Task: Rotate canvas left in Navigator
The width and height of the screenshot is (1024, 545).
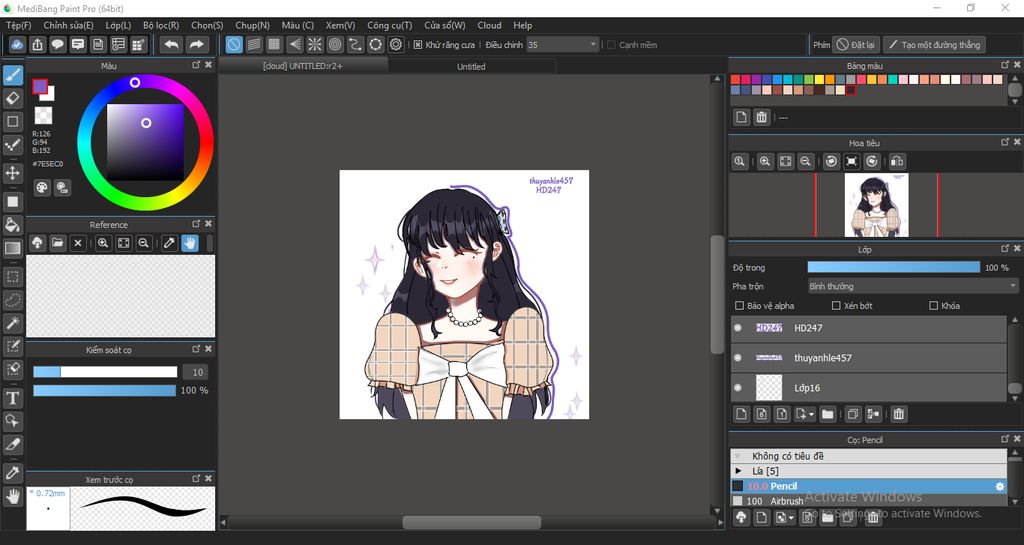Action: (x=831, y=161)
